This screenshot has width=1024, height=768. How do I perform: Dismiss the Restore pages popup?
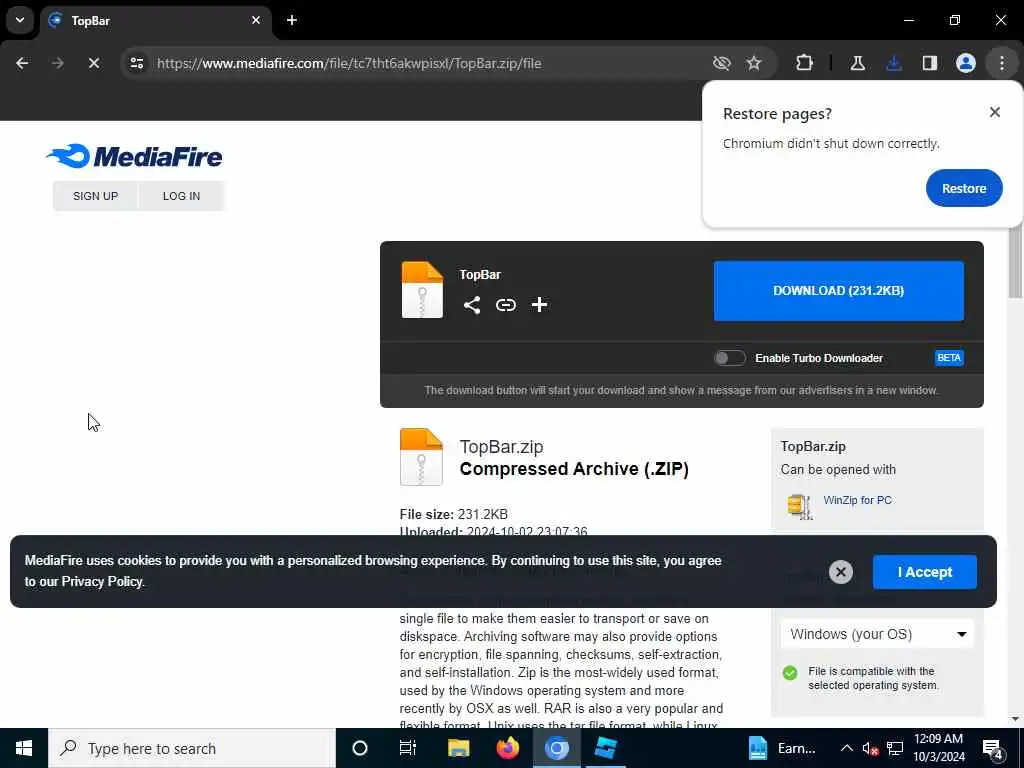[x=995, y=112]
